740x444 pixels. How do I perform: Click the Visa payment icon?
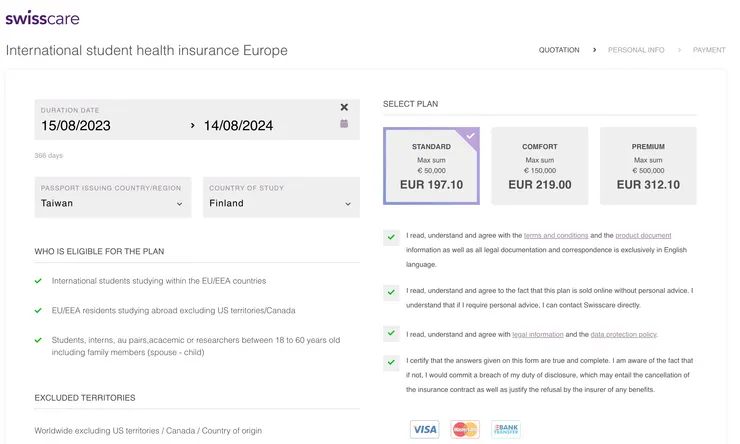pos(425,429)
